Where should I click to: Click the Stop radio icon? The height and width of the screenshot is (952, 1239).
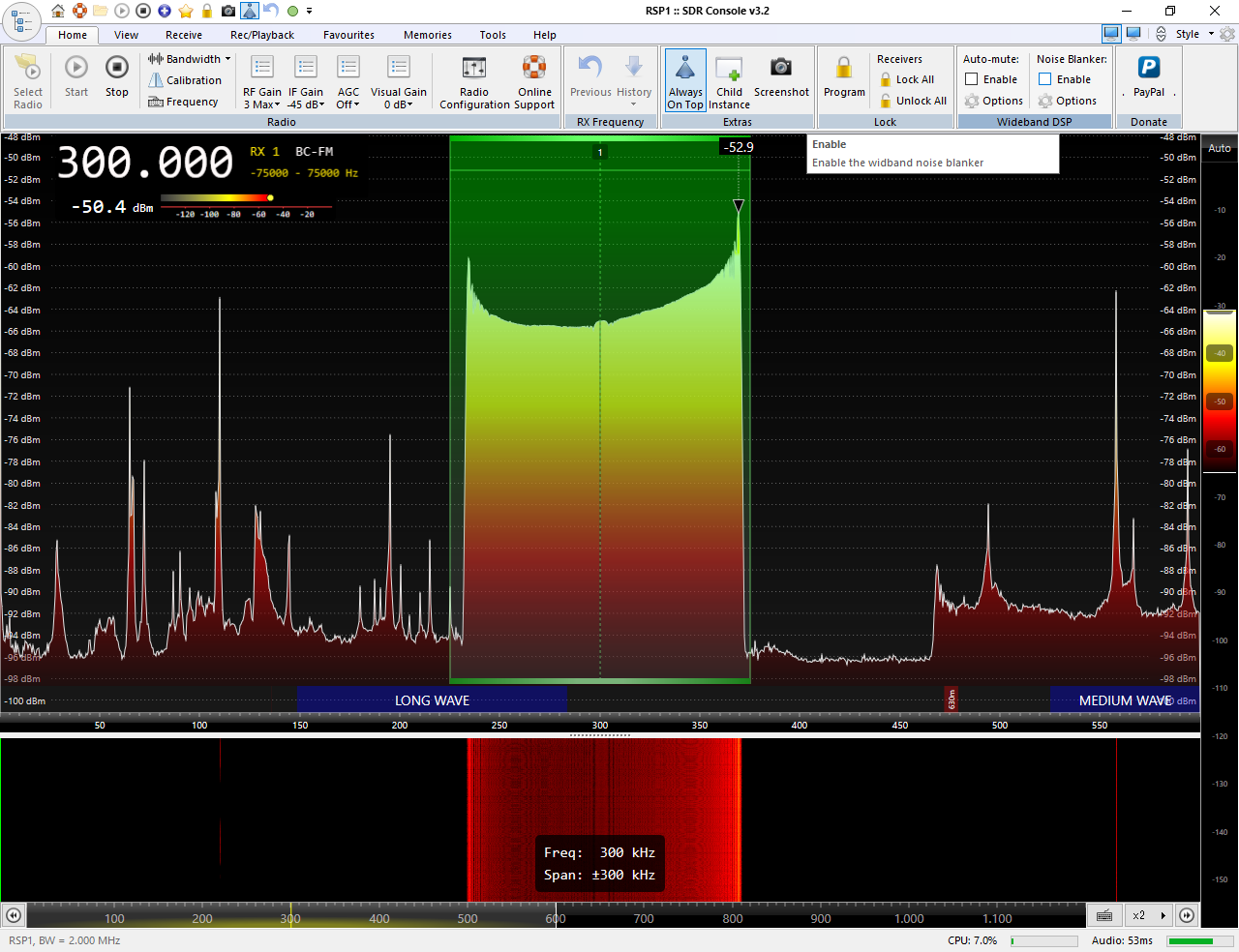coord(116,68)
